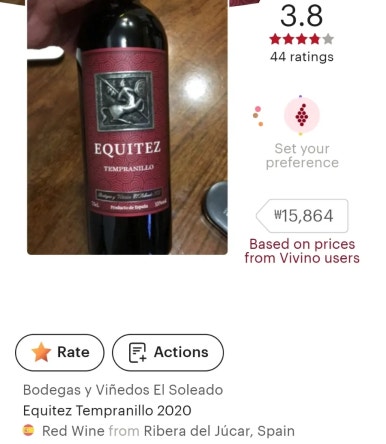
Task: Open Ribera del Júcar region link
Action: tap(197, 431)
